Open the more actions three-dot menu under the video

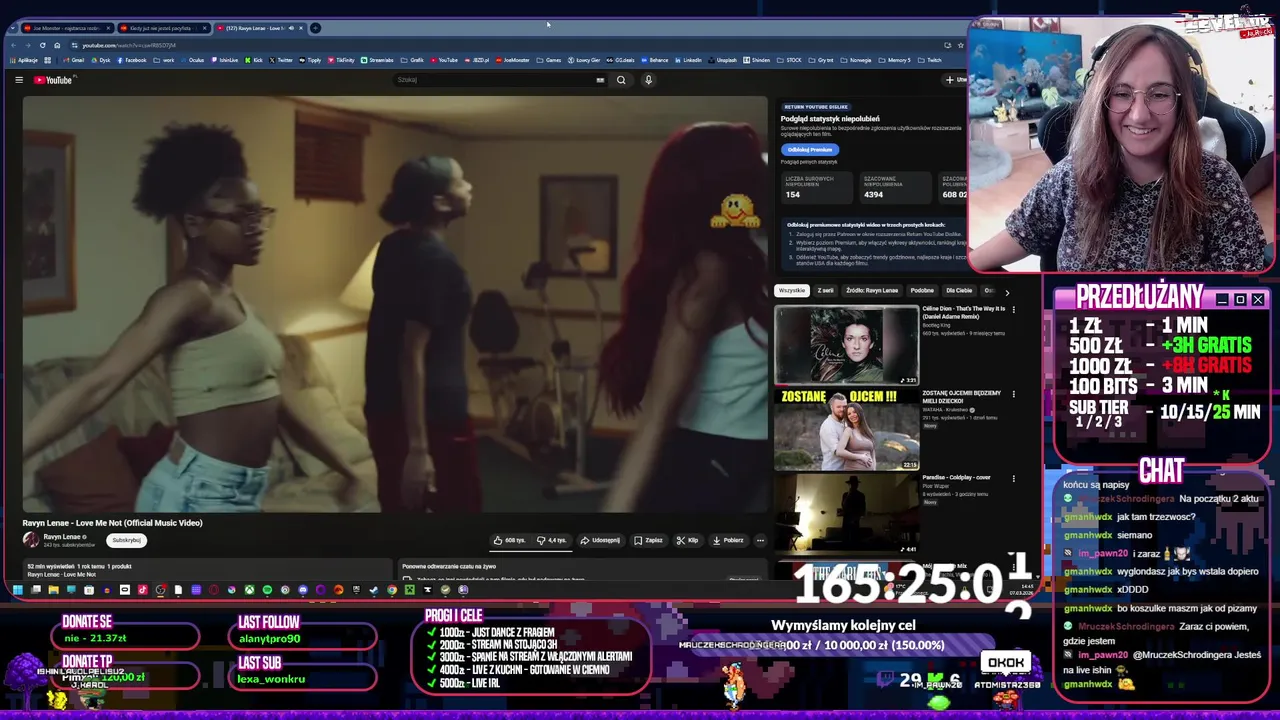click(760, 540)
